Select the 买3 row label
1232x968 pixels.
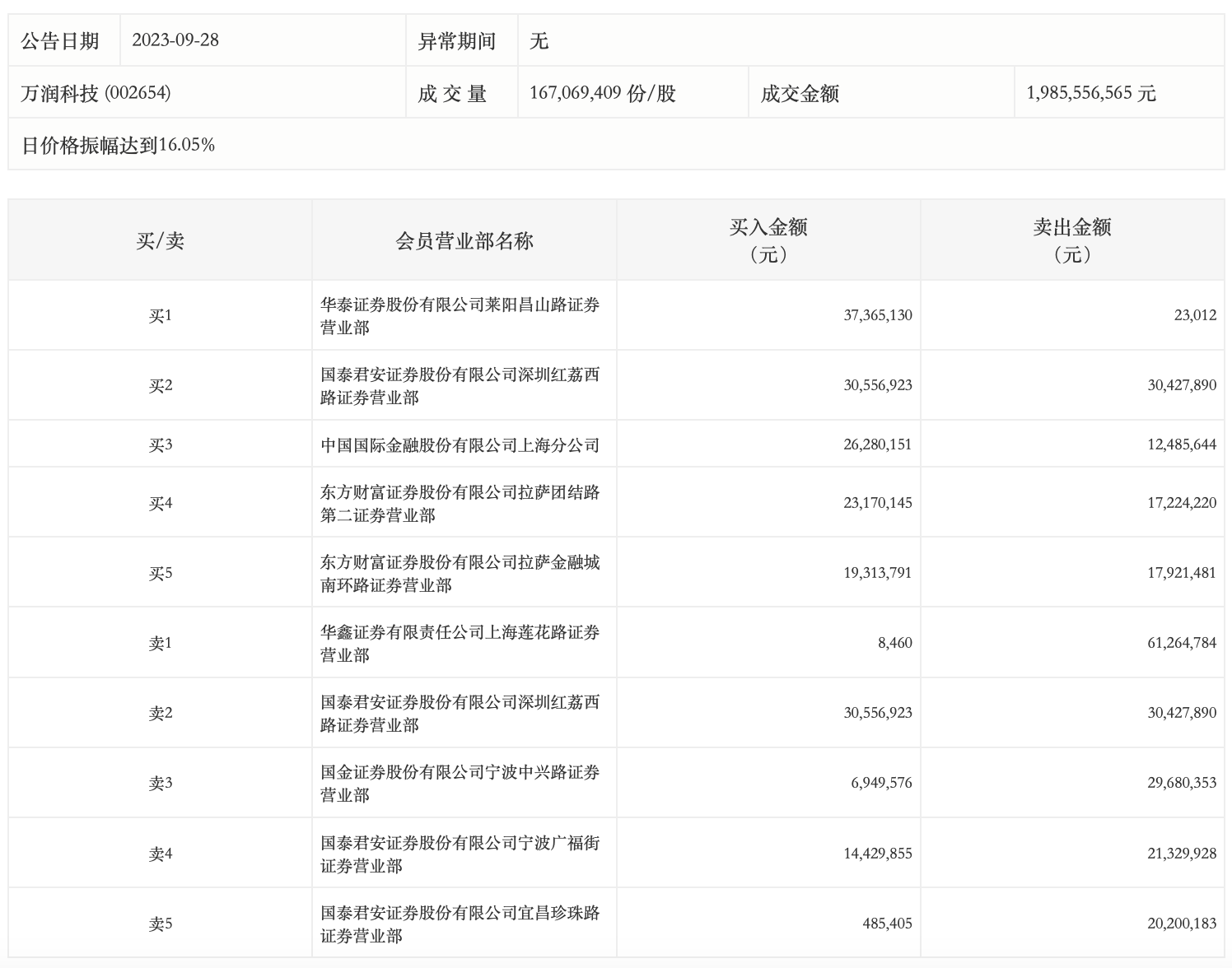click(161, 444)
